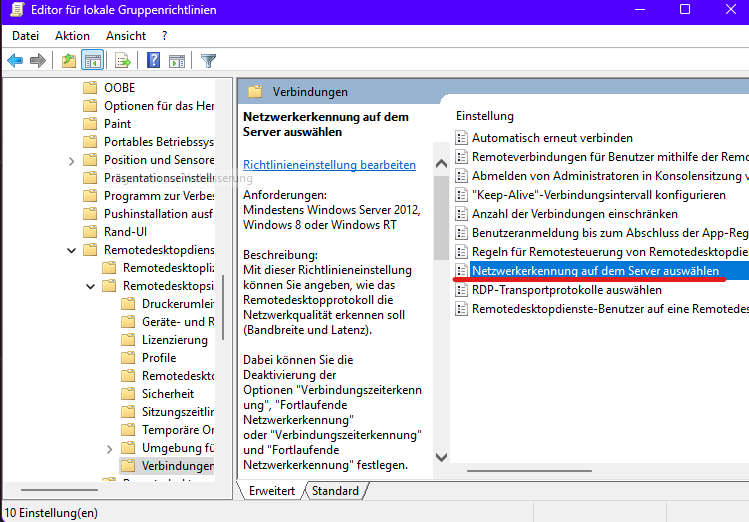Click the Filter funnel icon
749x522 pixels.
[x=208, y=61]
